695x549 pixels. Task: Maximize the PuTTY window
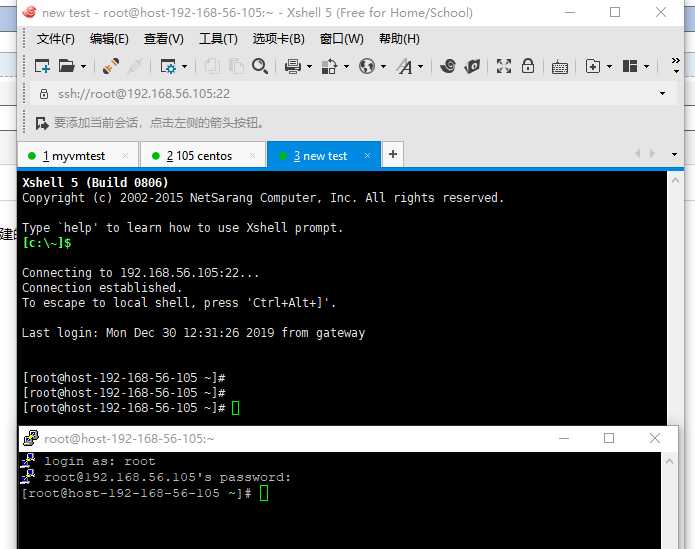609,438
